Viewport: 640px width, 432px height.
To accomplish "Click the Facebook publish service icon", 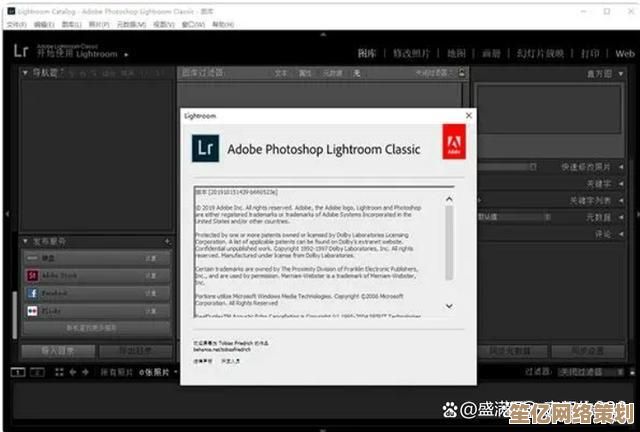I will click(31, 293).
